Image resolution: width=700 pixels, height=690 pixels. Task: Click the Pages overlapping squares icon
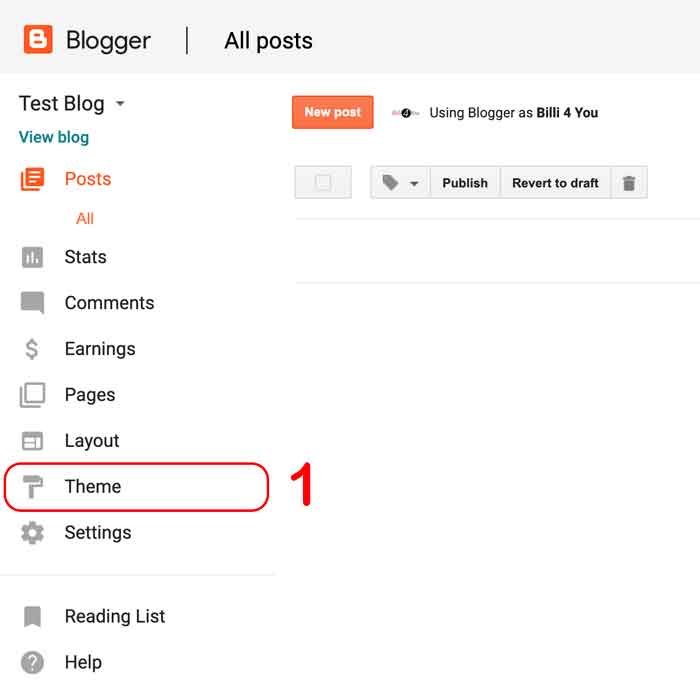(33, 395)
